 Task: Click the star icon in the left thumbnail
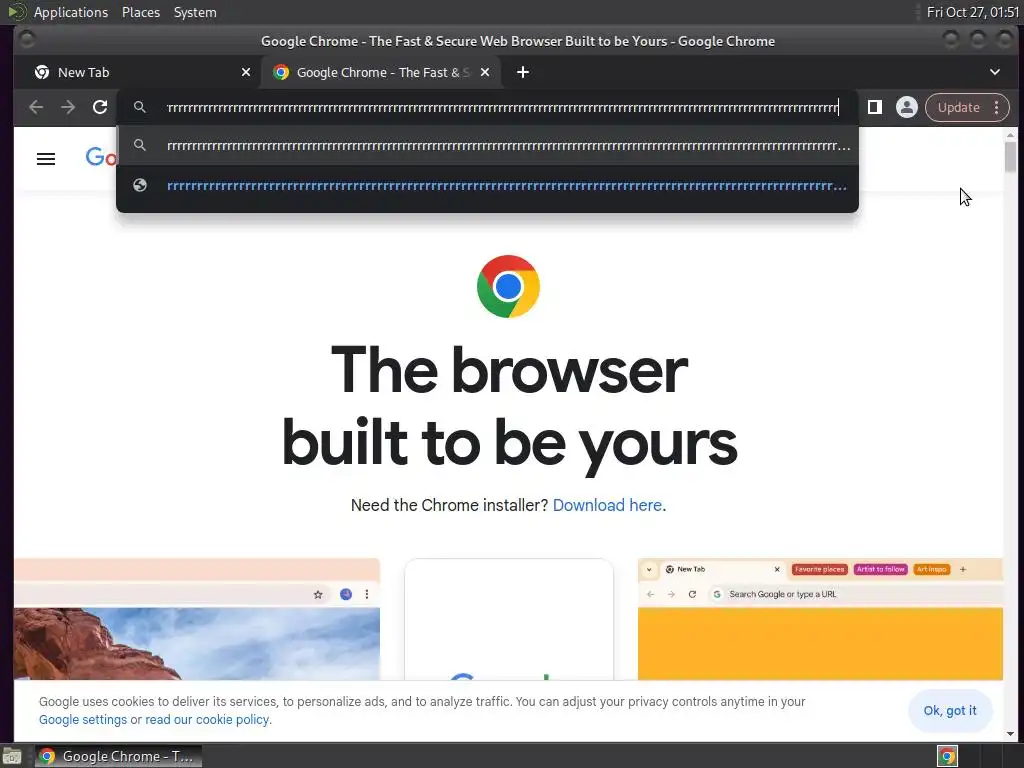coord(318,594)
